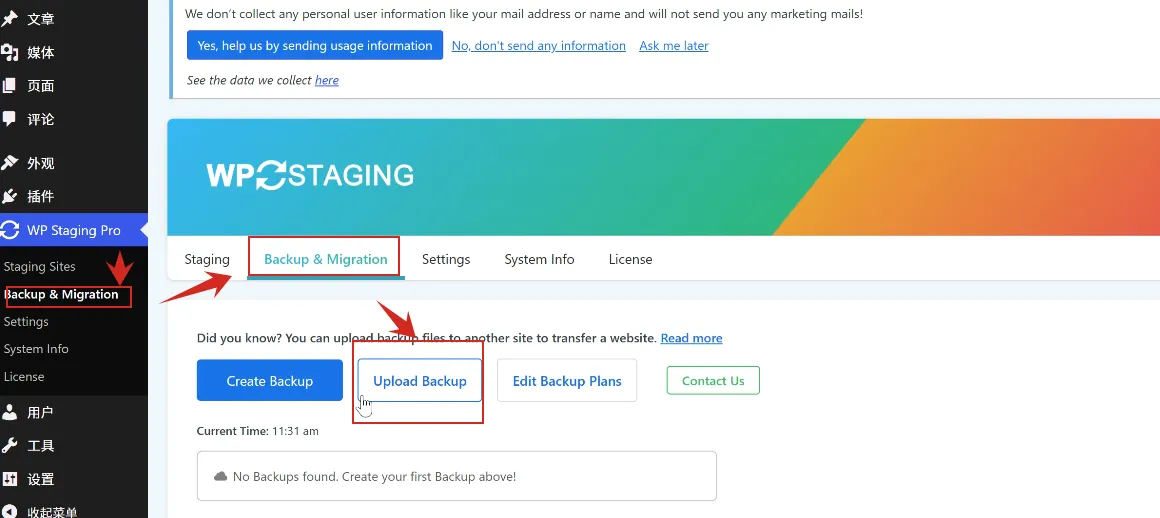Select the Pages icon in sidebar
This screenshot has width=1160, height=518.
[9, 86]
